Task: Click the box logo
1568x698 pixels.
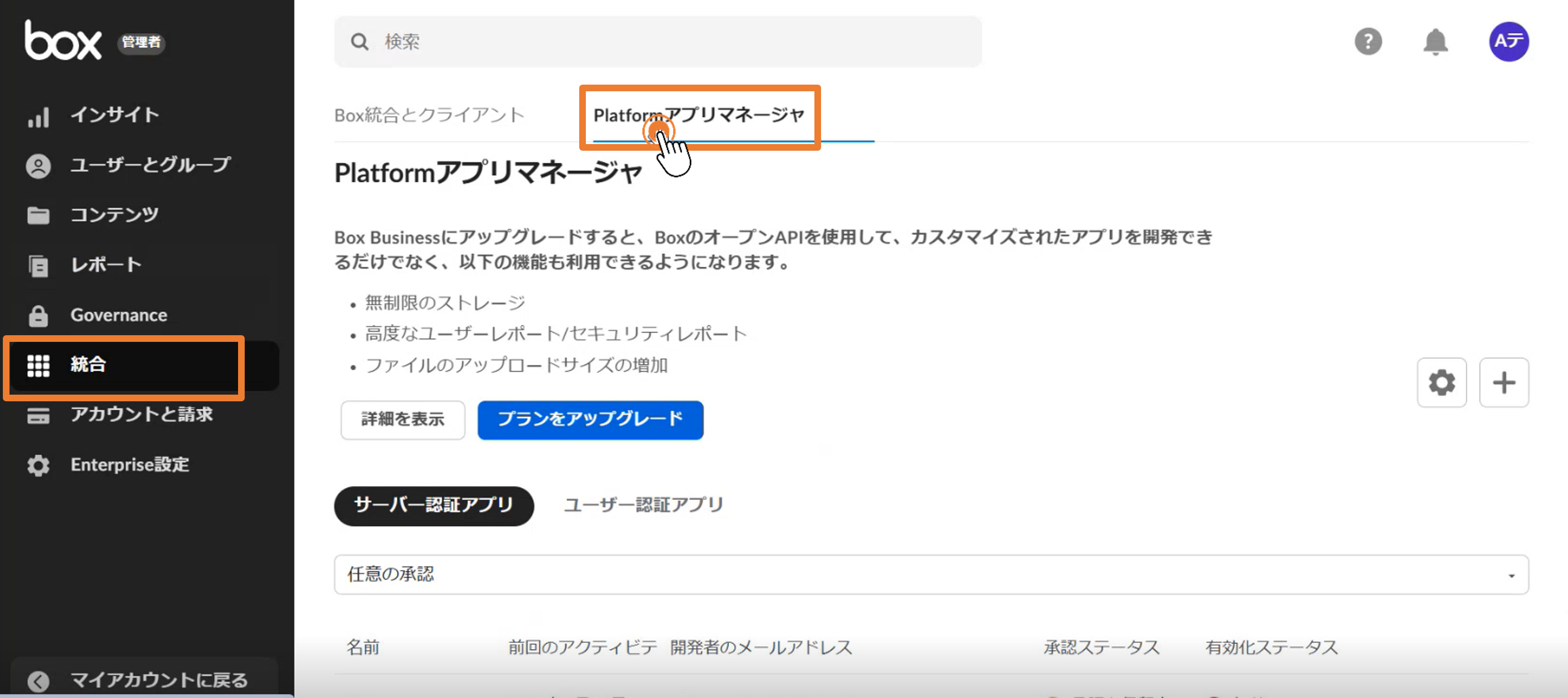Action: tap(63, 40)
